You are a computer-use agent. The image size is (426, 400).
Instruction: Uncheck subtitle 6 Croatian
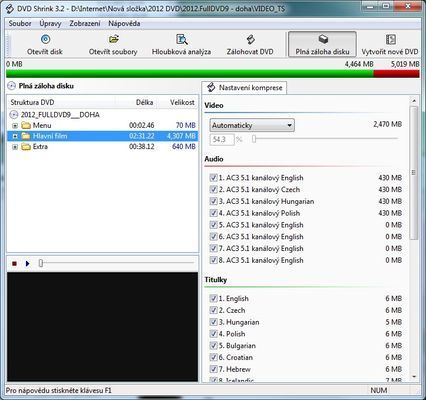[213, 357]
